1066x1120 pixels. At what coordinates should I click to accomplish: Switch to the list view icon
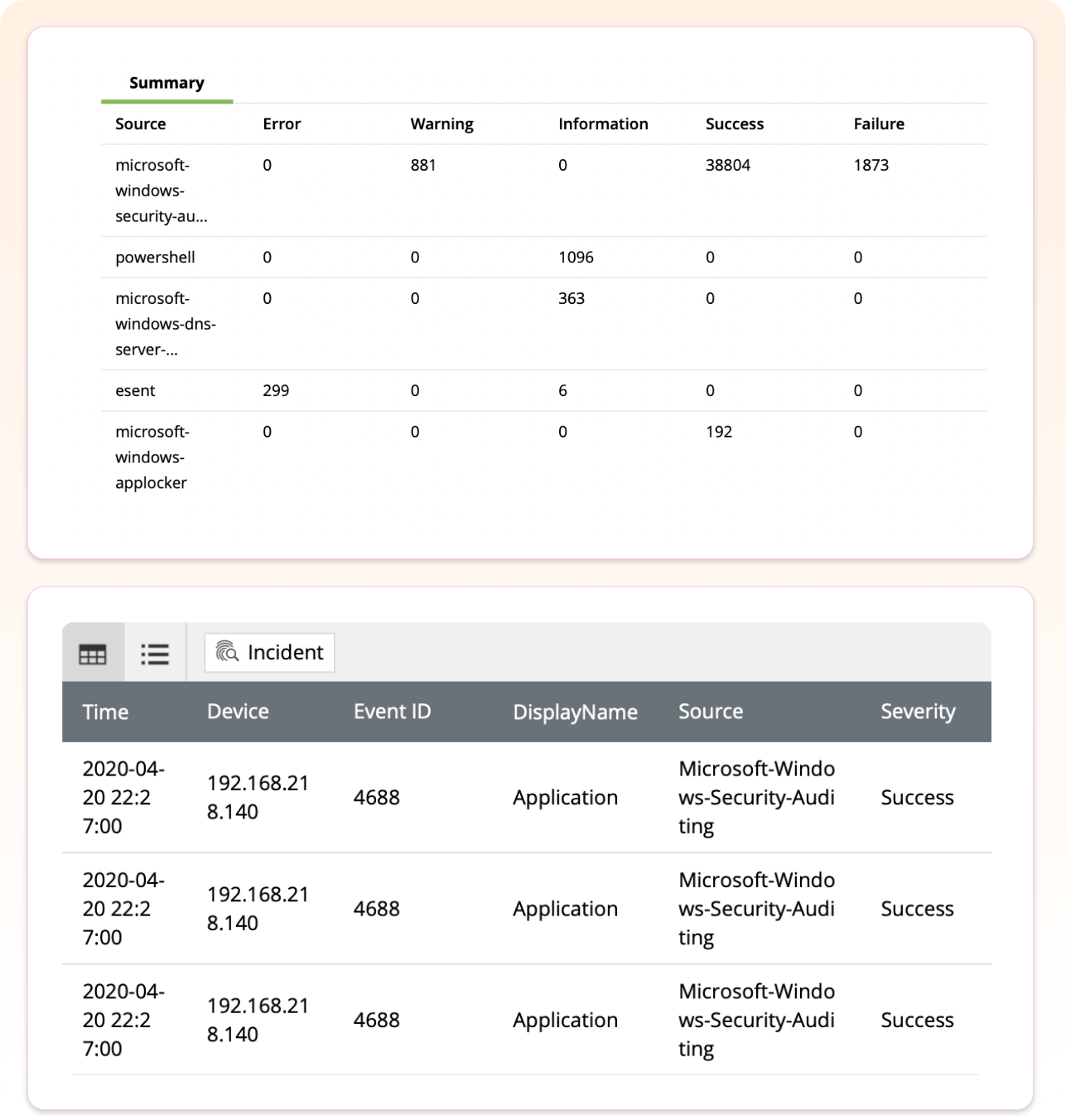click(154, 654)
